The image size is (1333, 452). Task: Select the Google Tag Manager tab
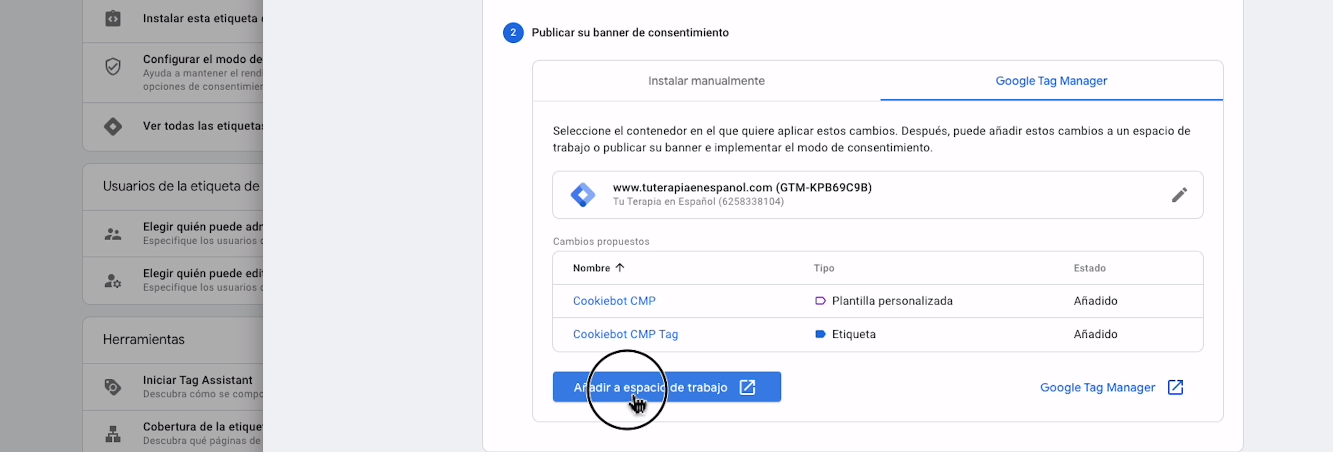click(x=1051, y=81)
